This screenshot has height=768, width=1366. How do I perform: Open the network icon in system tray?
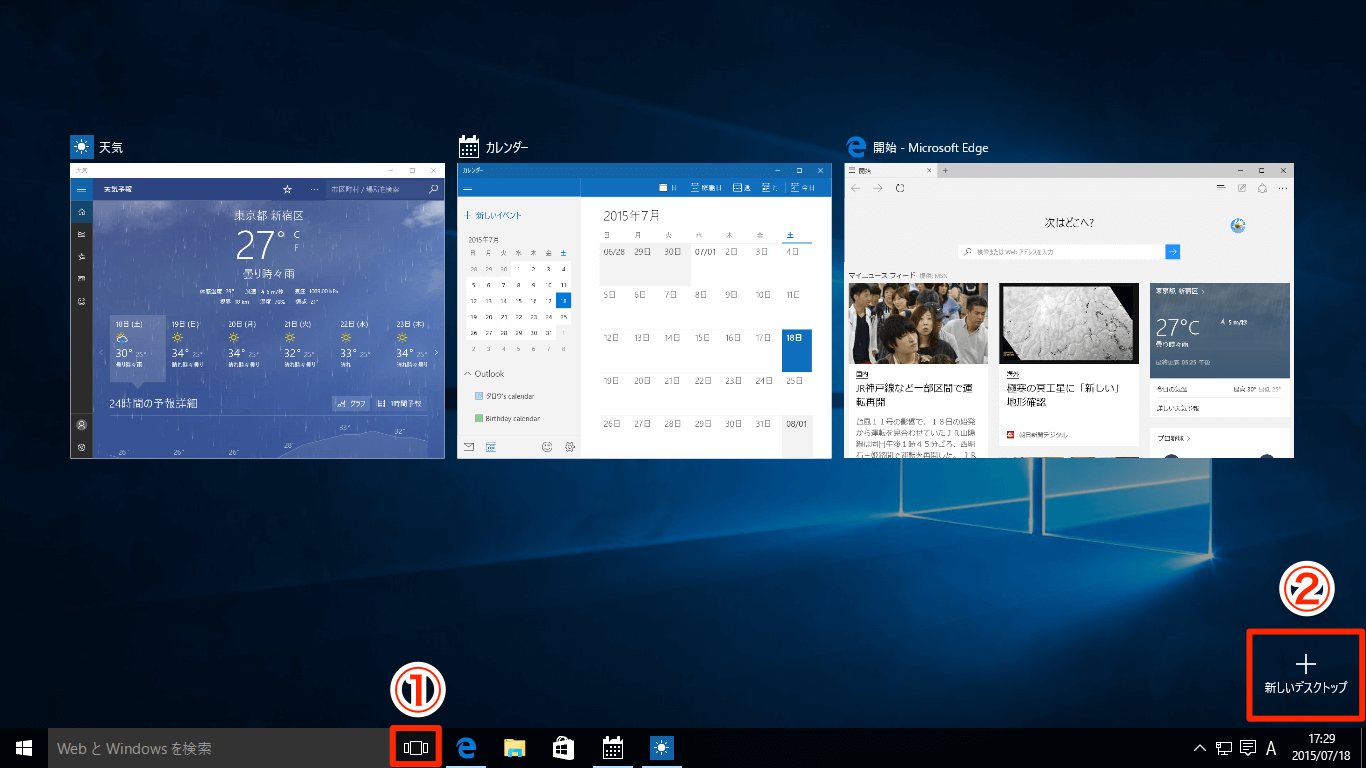pos(1224,748)
